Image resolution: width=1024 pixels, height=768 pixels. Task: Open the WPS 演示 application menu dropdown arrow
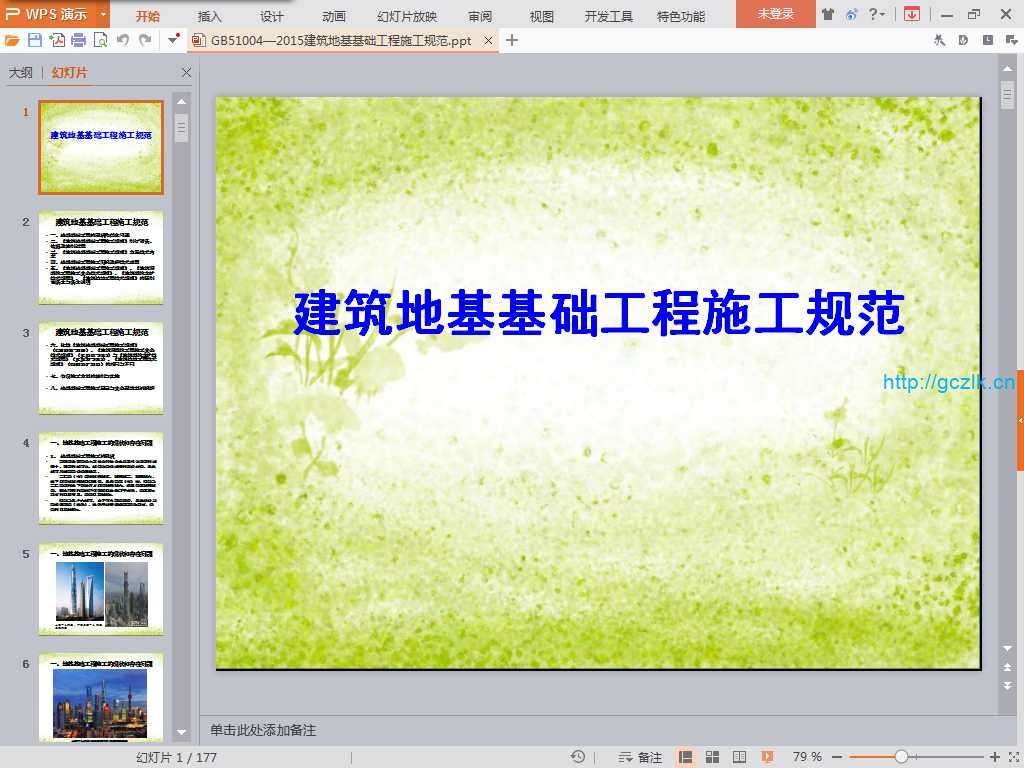(x=103, y=14)
